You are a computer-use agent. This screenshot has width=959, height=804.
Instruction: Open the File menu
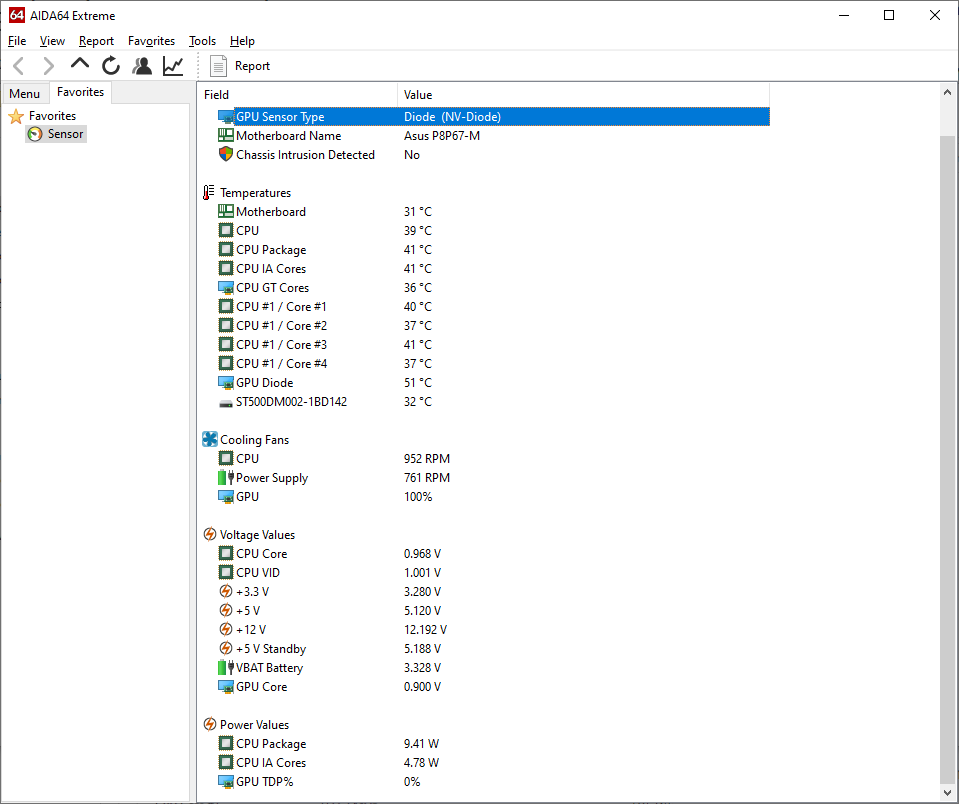[x=17, y=41]
